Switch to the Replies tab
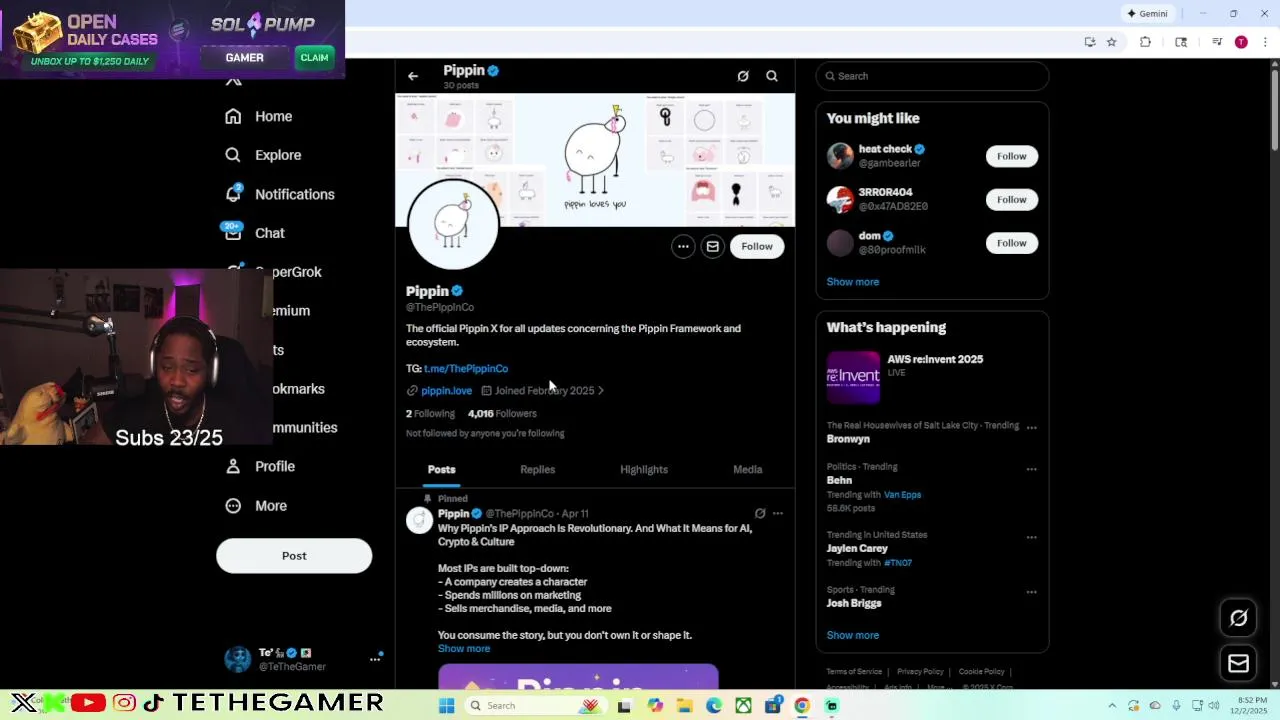Screen dimensions: 1280x720 tap(537, 469)
